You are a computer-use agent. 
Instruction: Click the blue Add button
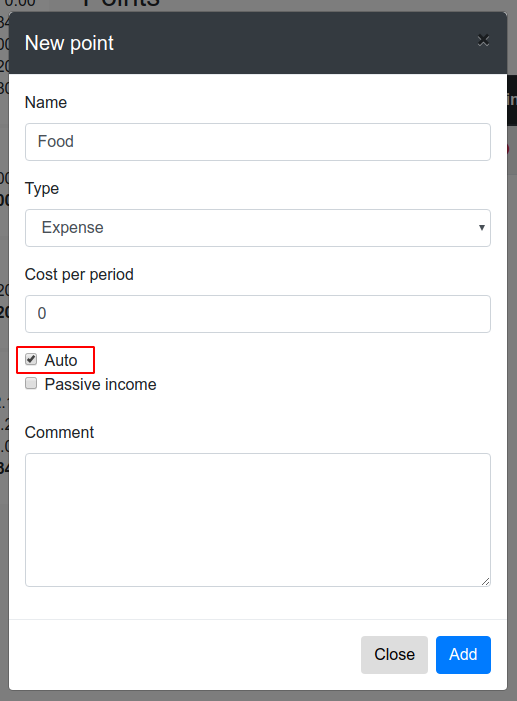(463, 655)
